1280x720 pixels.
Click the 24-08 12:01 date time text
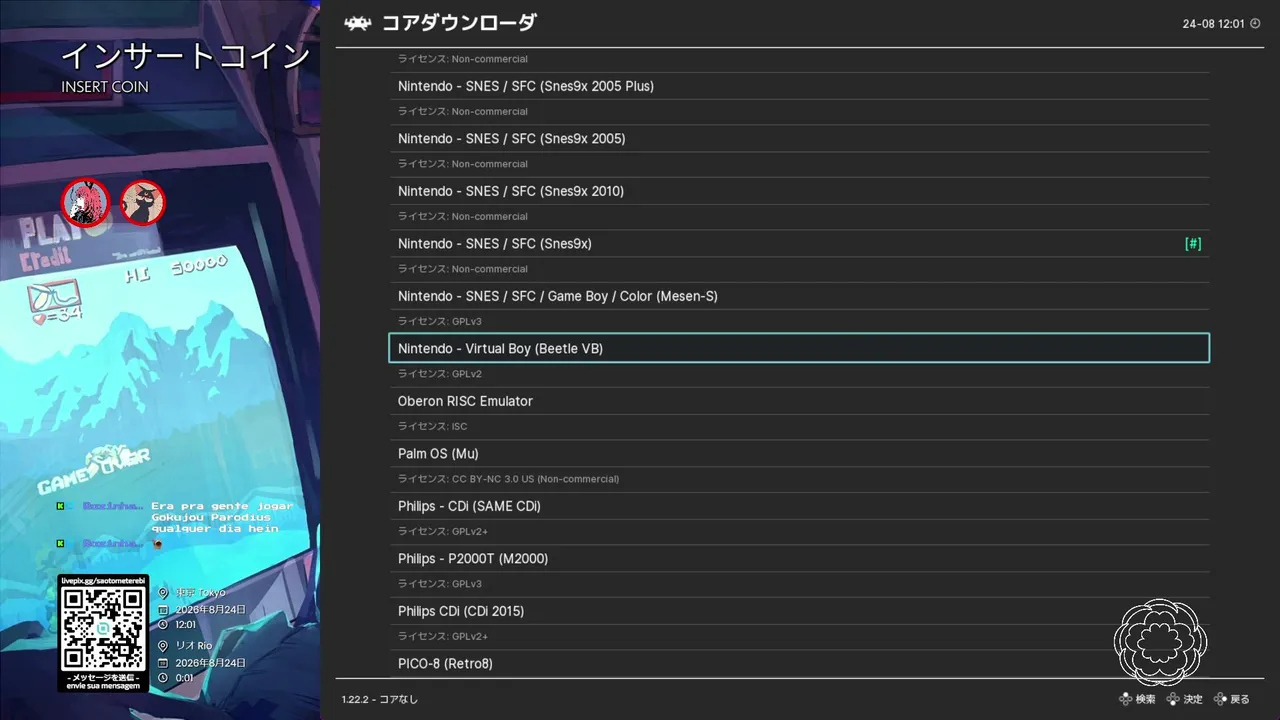click(1213, 24)
